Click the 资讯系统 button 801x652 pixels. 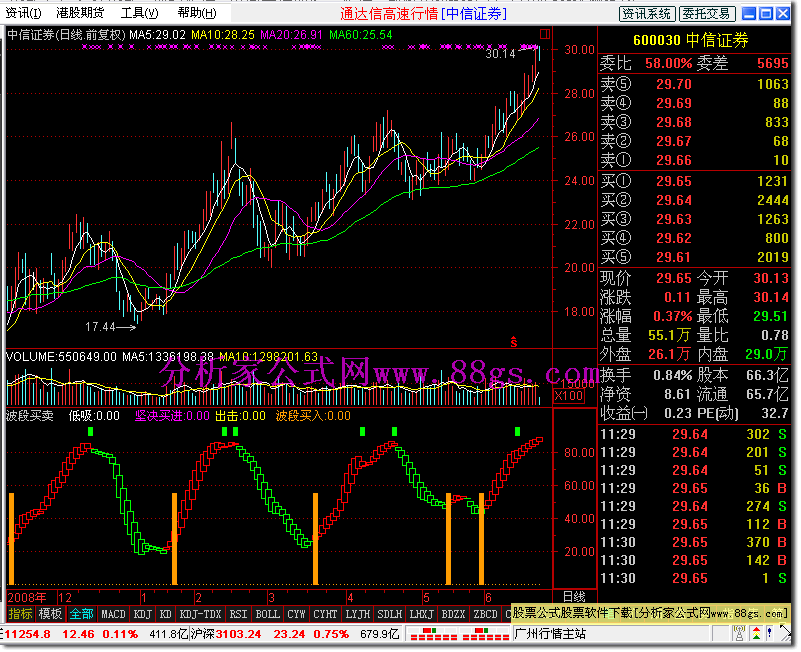[x=647, y=14]
